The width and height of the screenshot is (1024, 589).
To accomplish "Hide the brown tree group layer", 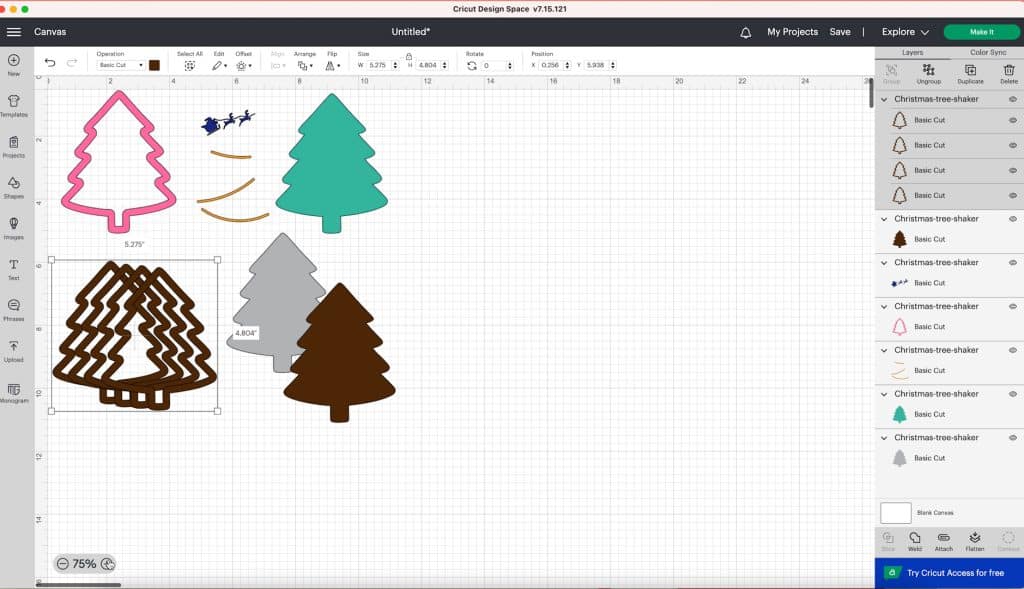I will (x=1012, y=219).
